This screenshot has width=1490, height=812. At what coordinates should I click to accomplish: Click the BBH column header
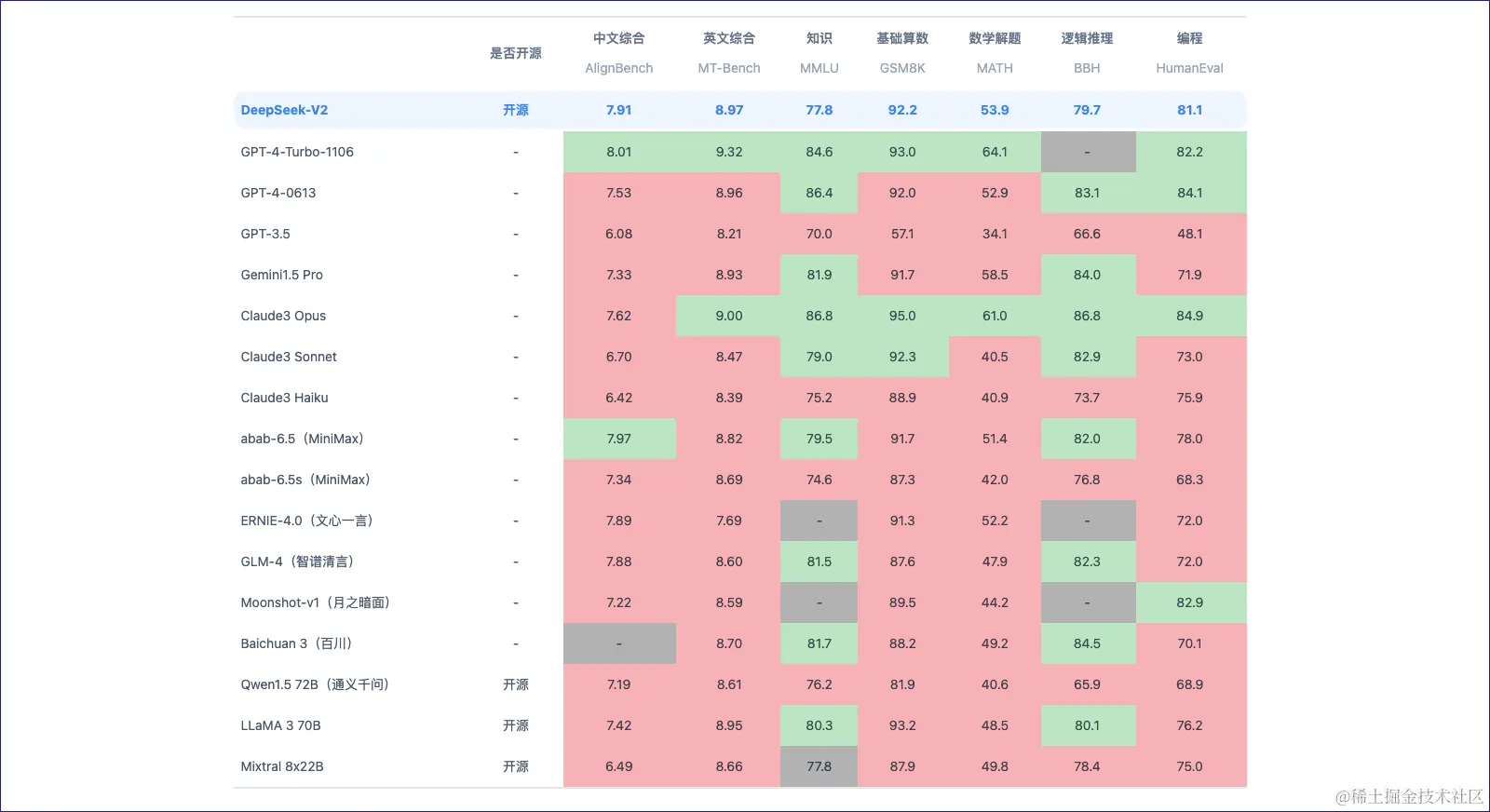(x=1087, y=68)
